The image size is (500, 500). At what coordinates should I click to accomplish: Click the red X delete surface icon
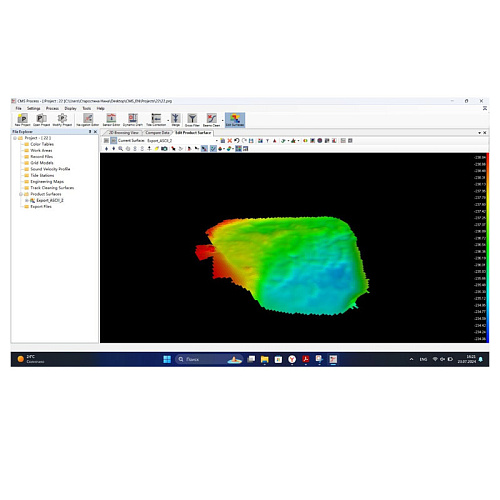point(230,141)
